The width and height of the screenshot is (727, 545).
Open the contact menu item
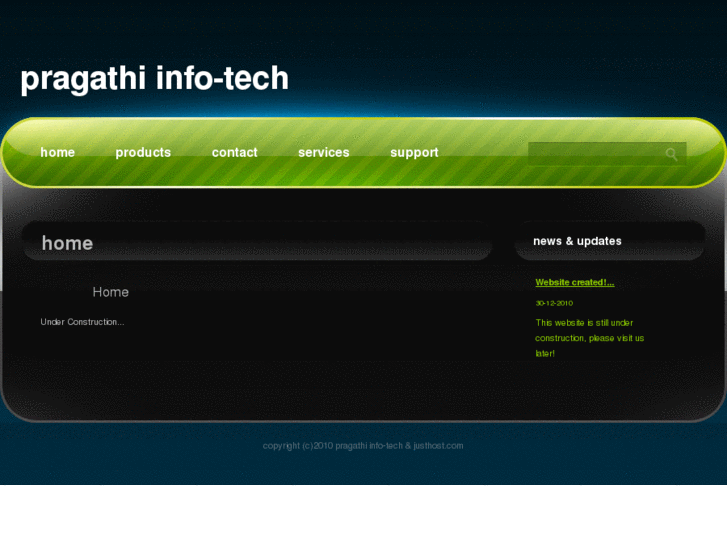pyautogui.click(x=235, y=152)
